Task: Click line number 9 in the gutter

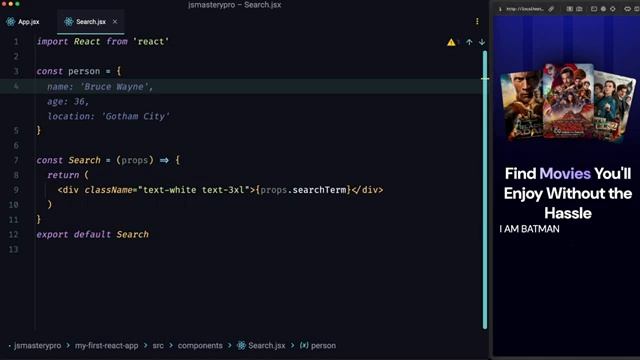Action: (16, 190)
